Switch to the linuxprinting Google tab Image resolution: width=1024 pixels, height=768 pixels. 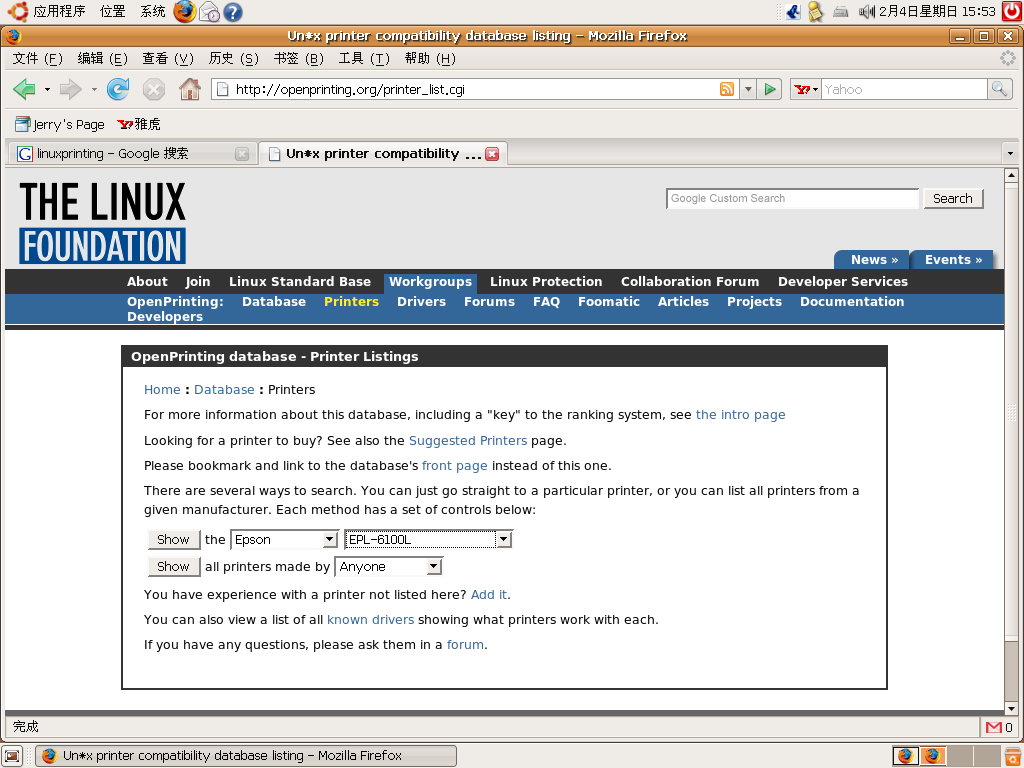pos(131,154)
